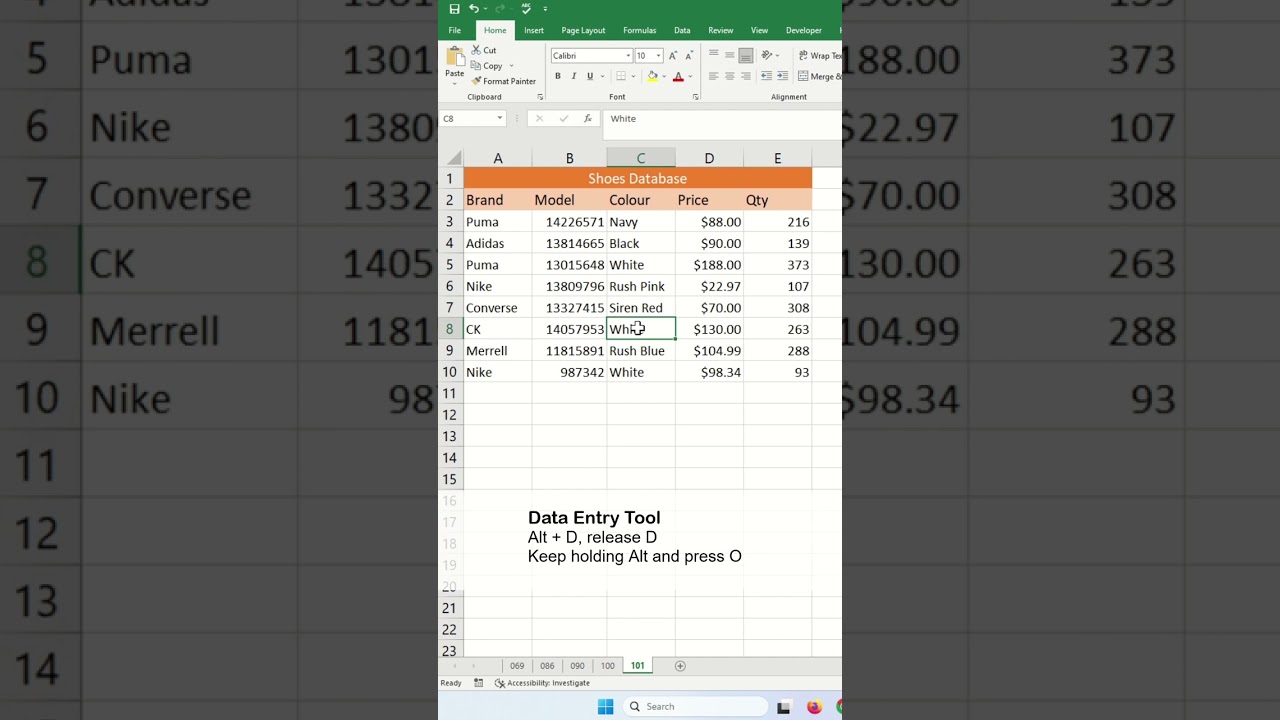Select Bottom Align icon
The height and width of the screenshot is (720, 1280).
pyautogui.click(x=745, y=56)
